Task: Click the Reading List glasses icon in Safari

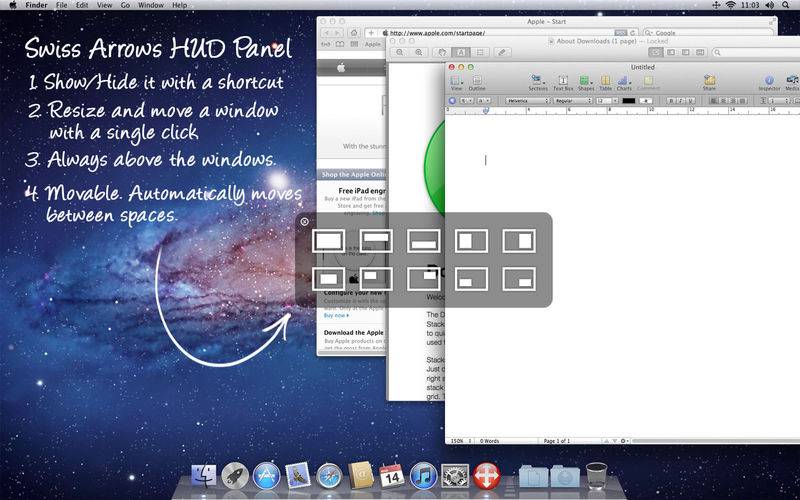Action: pos(326,44)
